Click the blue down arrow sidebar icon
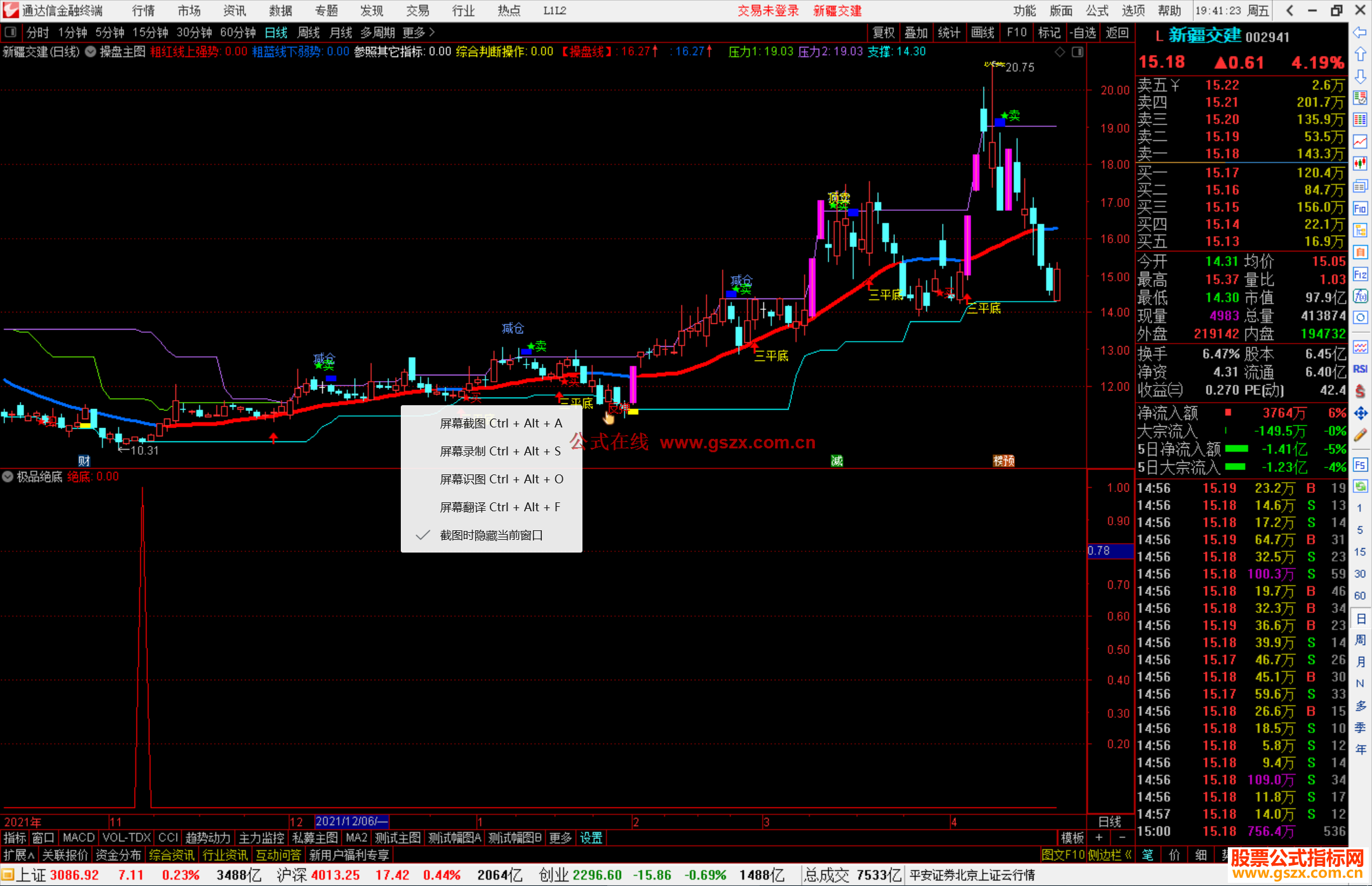The width and height of the screenshot is (1372, 886). [1360, 76]
